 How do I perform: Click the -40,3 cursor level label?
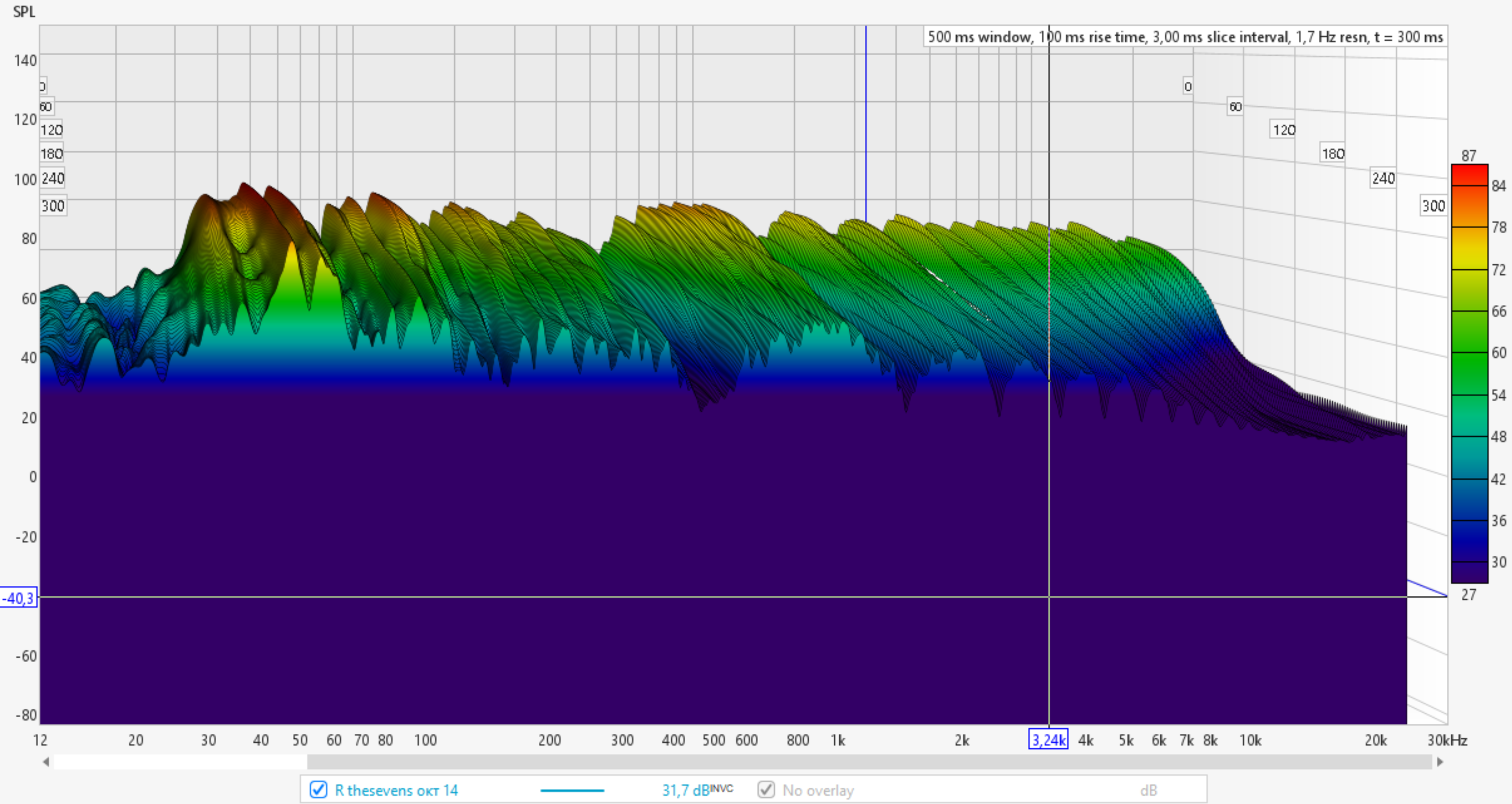(x=19, y=598)
